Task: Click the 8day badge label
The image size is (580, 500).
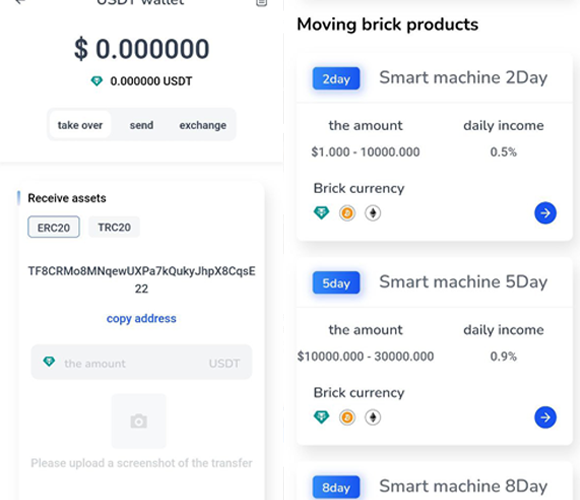Action: 336,487
